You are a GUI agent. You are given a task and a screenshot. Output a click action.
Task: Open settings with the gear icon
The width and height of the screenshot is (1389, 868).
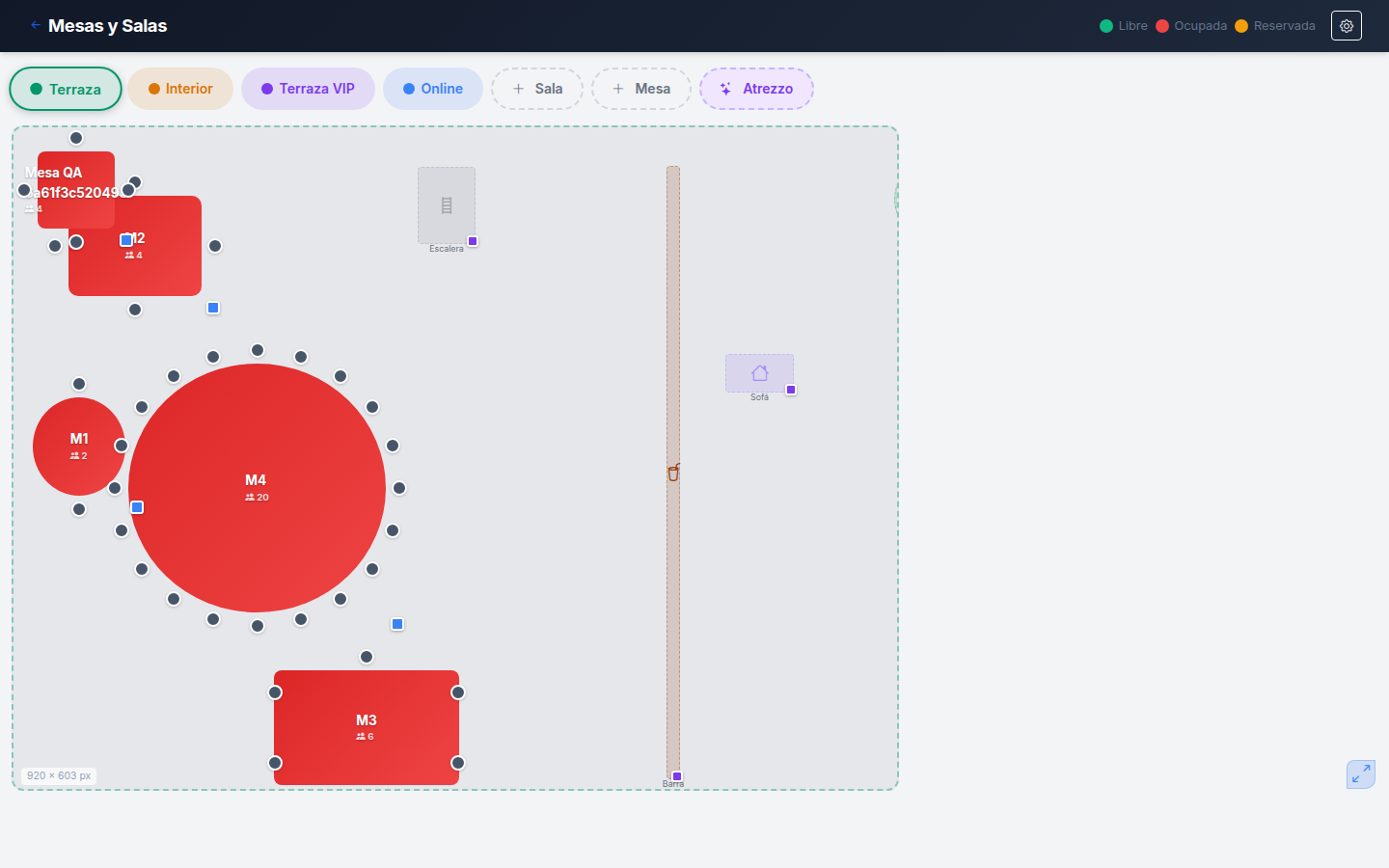point(1346,26)
